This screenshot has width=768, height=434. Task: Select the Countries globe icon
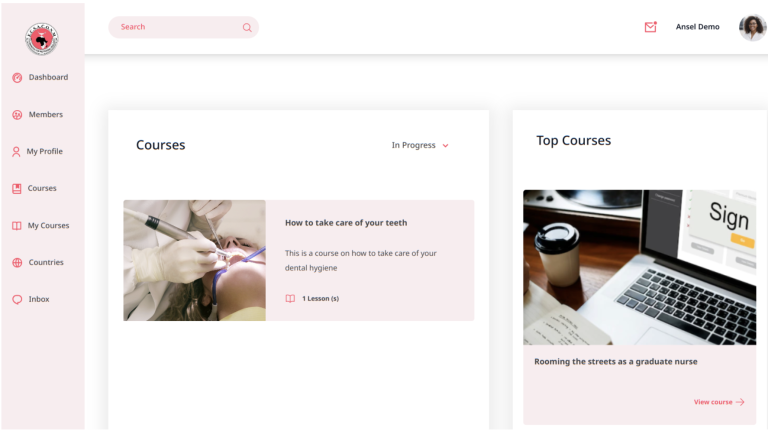pos(17,263)
